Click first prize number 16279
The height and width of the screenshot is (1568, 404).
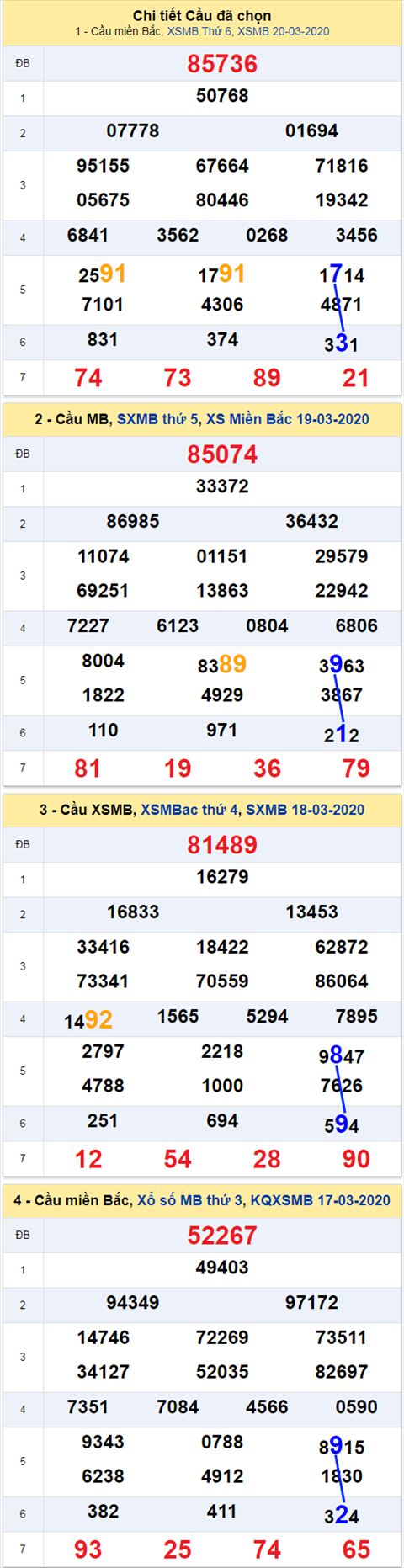pyautogui.click(x=222, y=877)
